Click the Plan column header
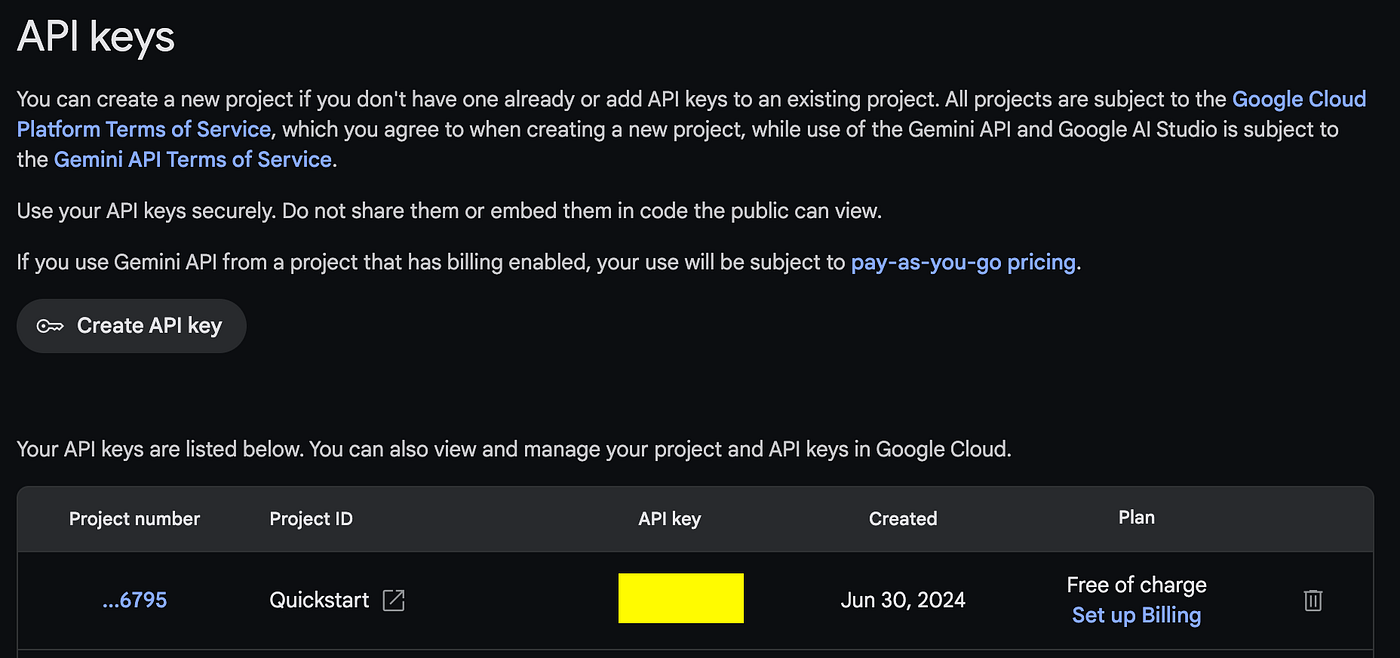The width and height of the screenshot is (1400, 658). tap(1136, 517)
